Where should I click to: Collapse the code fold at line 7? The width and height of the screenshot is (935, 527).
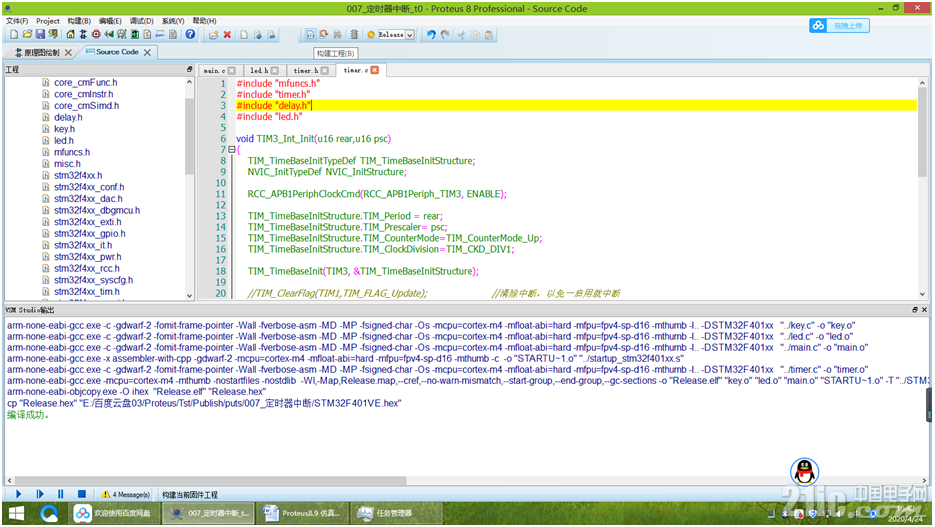(x=231, y=150)
